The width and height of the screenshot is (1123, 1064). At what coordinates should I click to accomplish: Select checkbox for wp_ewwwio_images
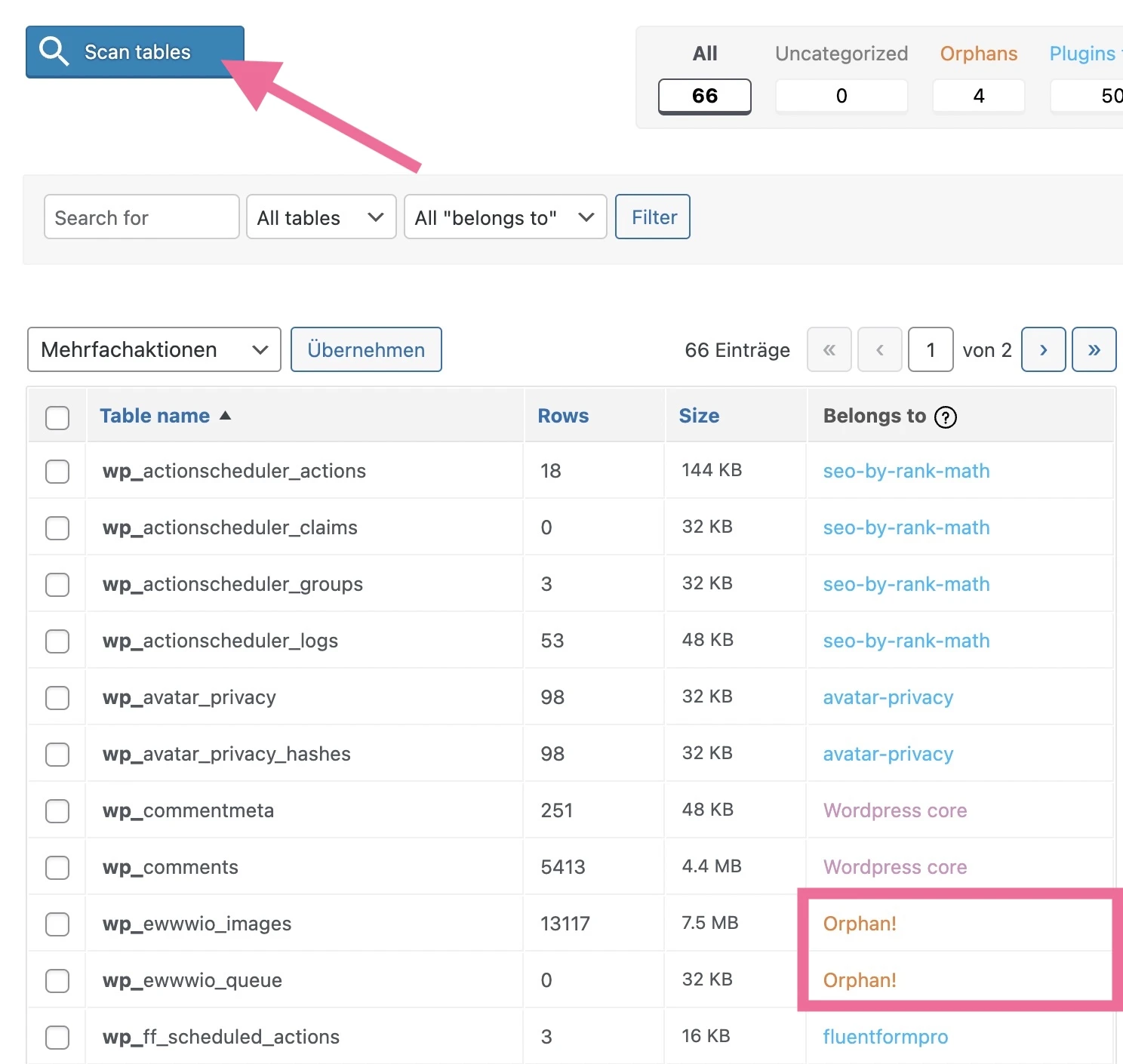(57, 924)
